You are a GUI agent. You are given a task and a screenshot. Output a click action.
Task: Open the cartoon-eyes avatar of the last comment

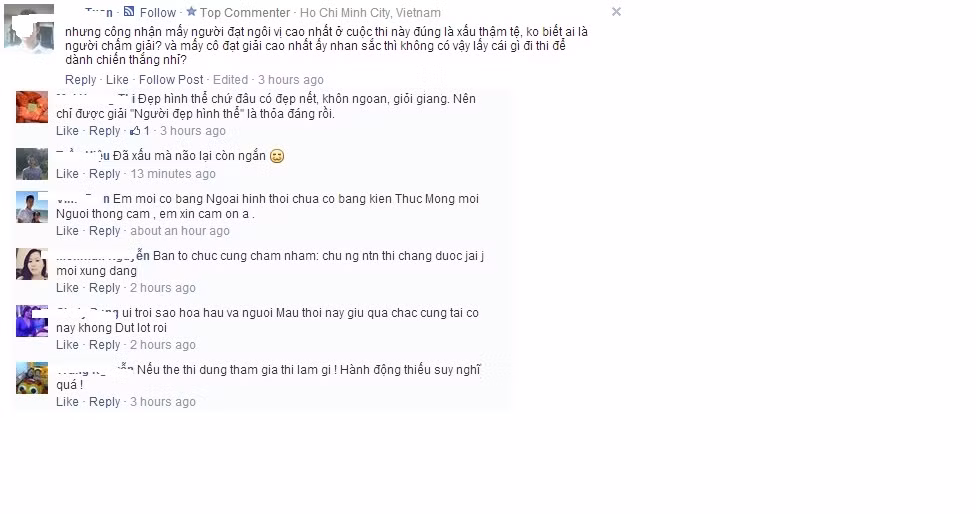(x=32, y=378)
